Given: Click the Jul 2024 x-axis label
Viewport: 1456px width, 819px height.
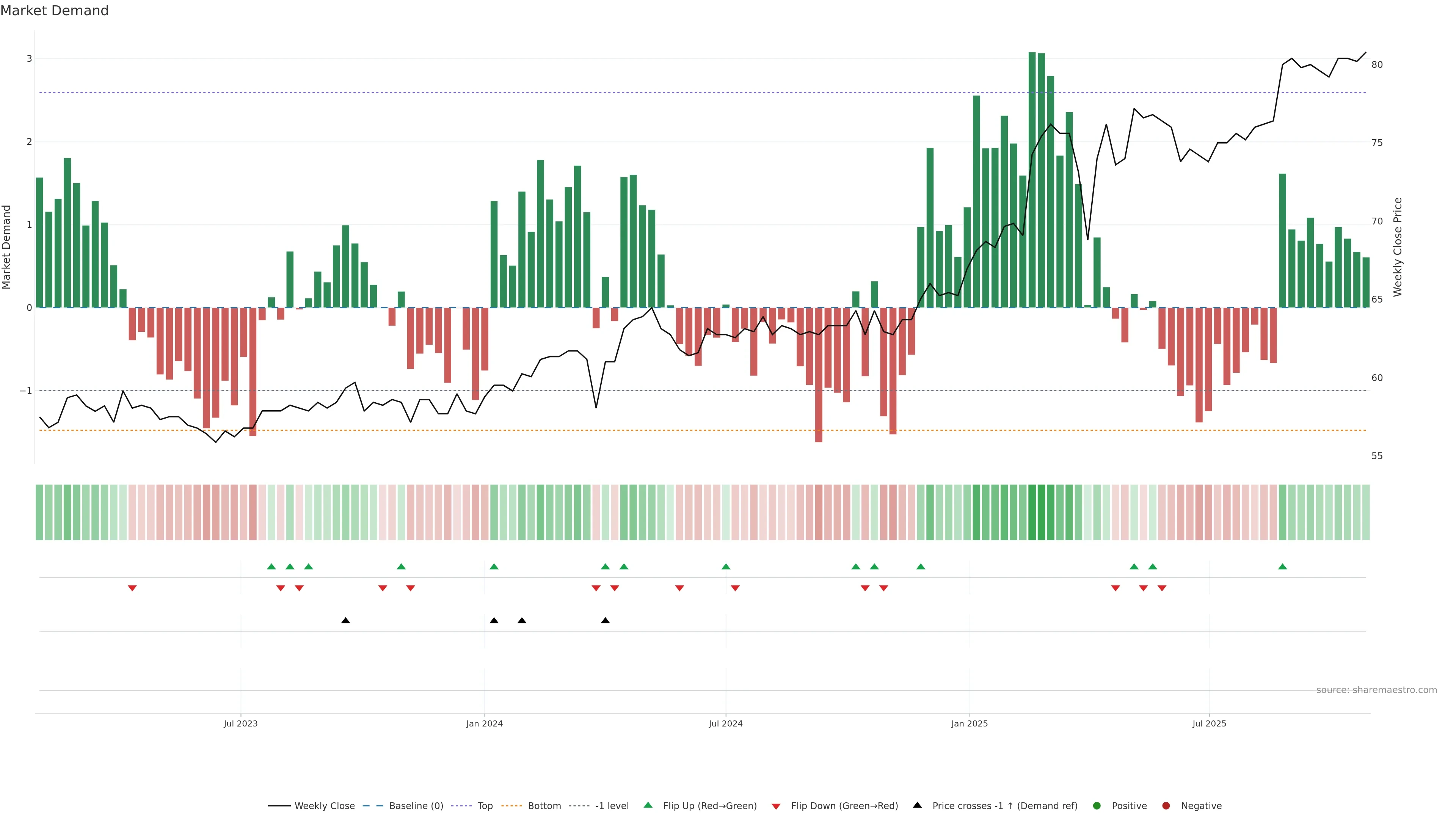Looking at the screenshot, I should (x=725, y=723).
